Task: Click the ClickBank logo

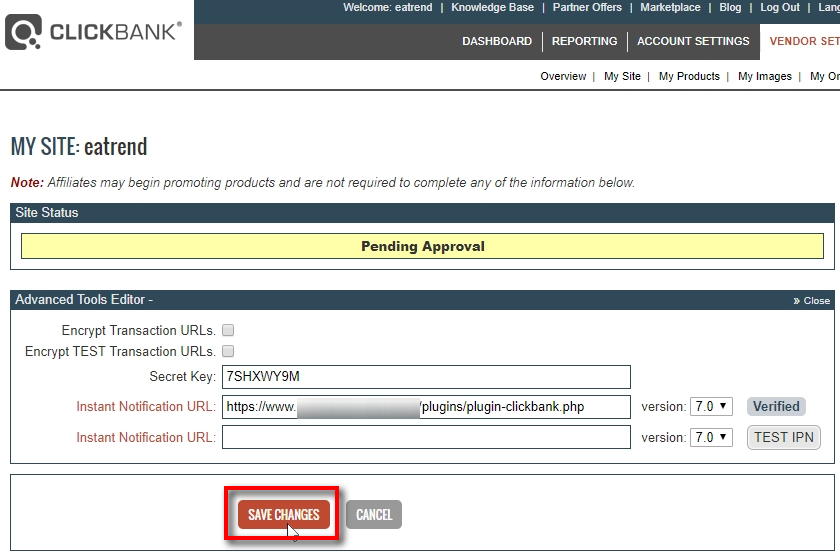Action: 93,32
